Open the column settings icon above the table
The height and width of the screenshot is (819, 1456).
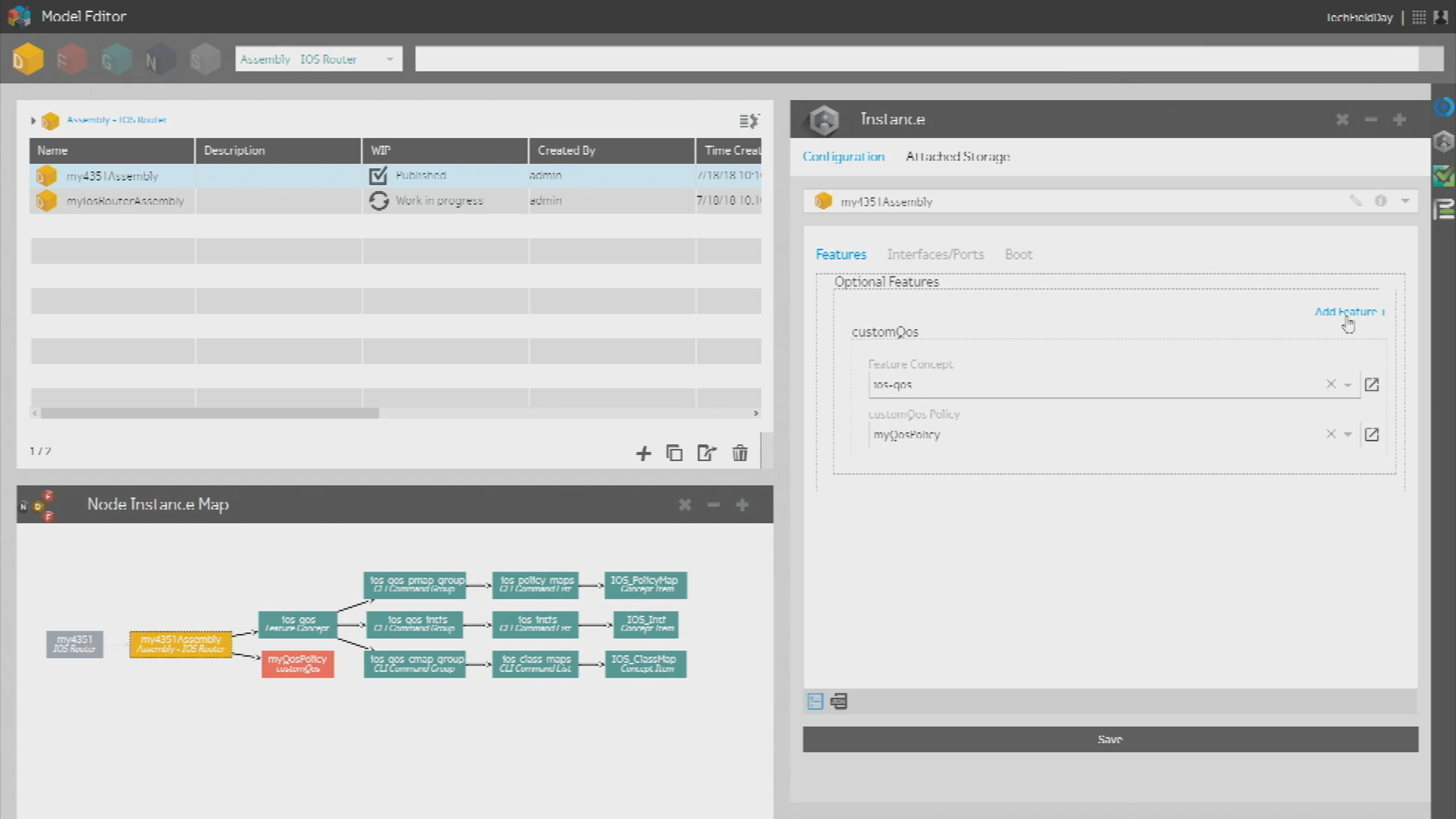click(749, 121)
